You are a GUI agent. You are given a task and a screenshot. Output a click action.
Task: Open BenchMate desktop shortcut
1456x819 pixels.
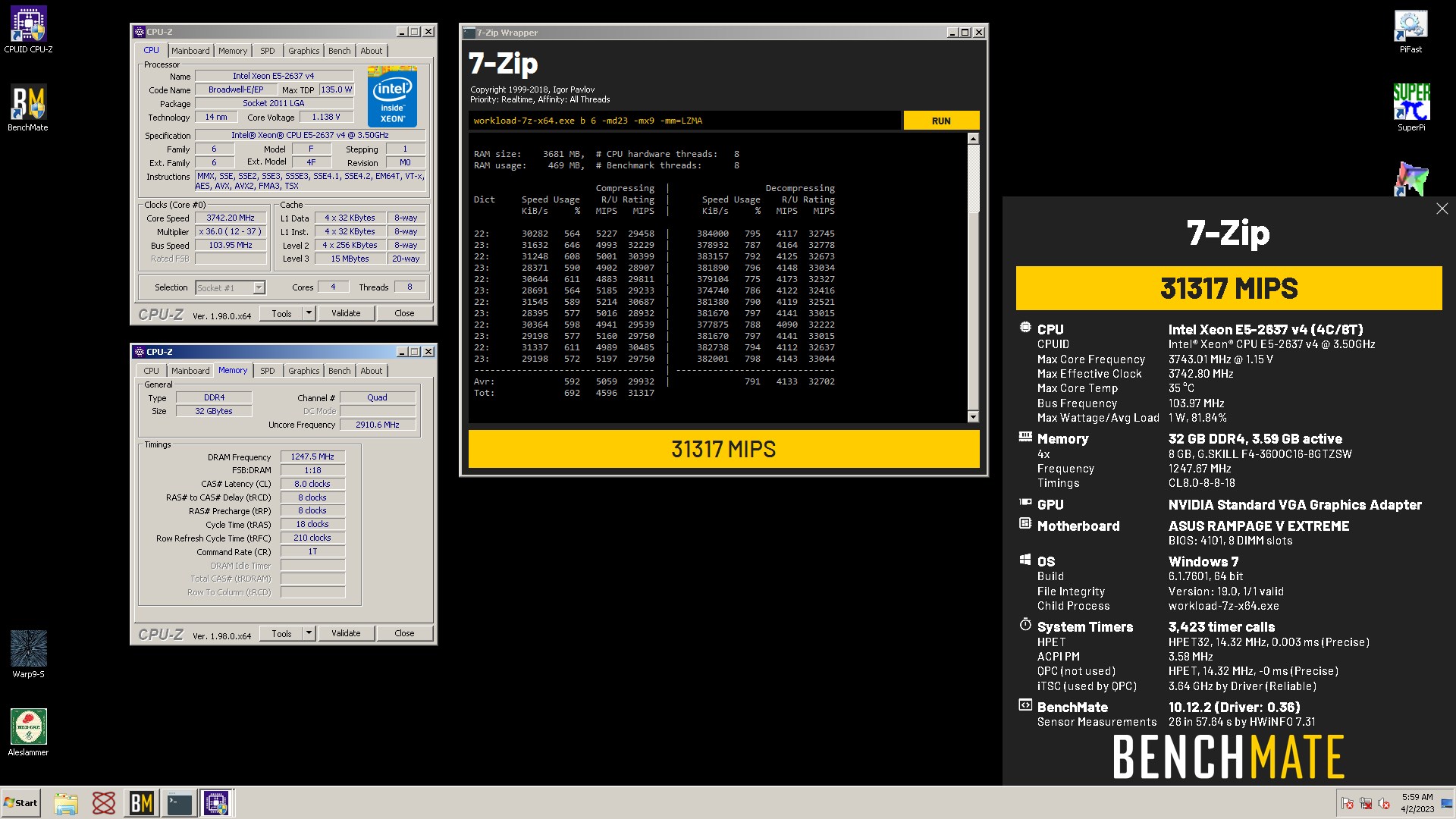pyautogui.click(x=28, y=108)
